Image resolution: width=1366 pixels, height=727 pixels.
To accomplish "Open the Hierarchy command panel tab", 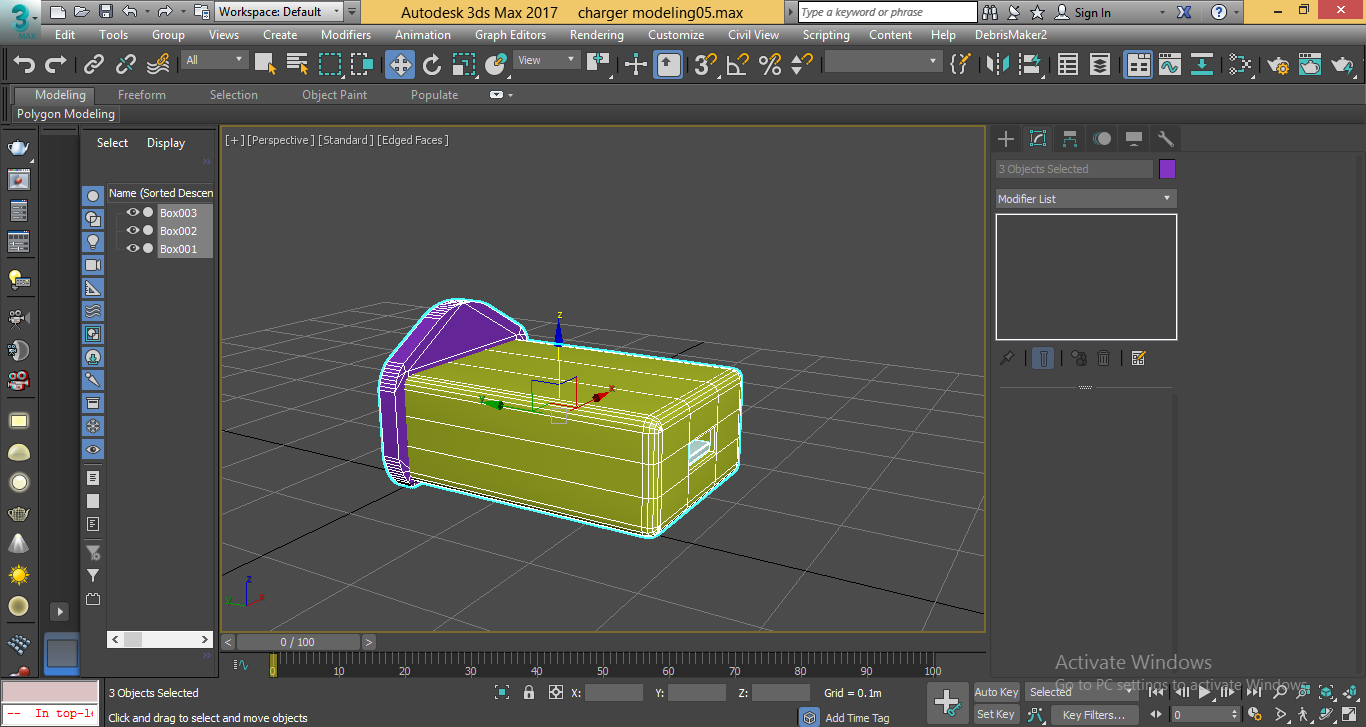I will (x=1070, y=139).
